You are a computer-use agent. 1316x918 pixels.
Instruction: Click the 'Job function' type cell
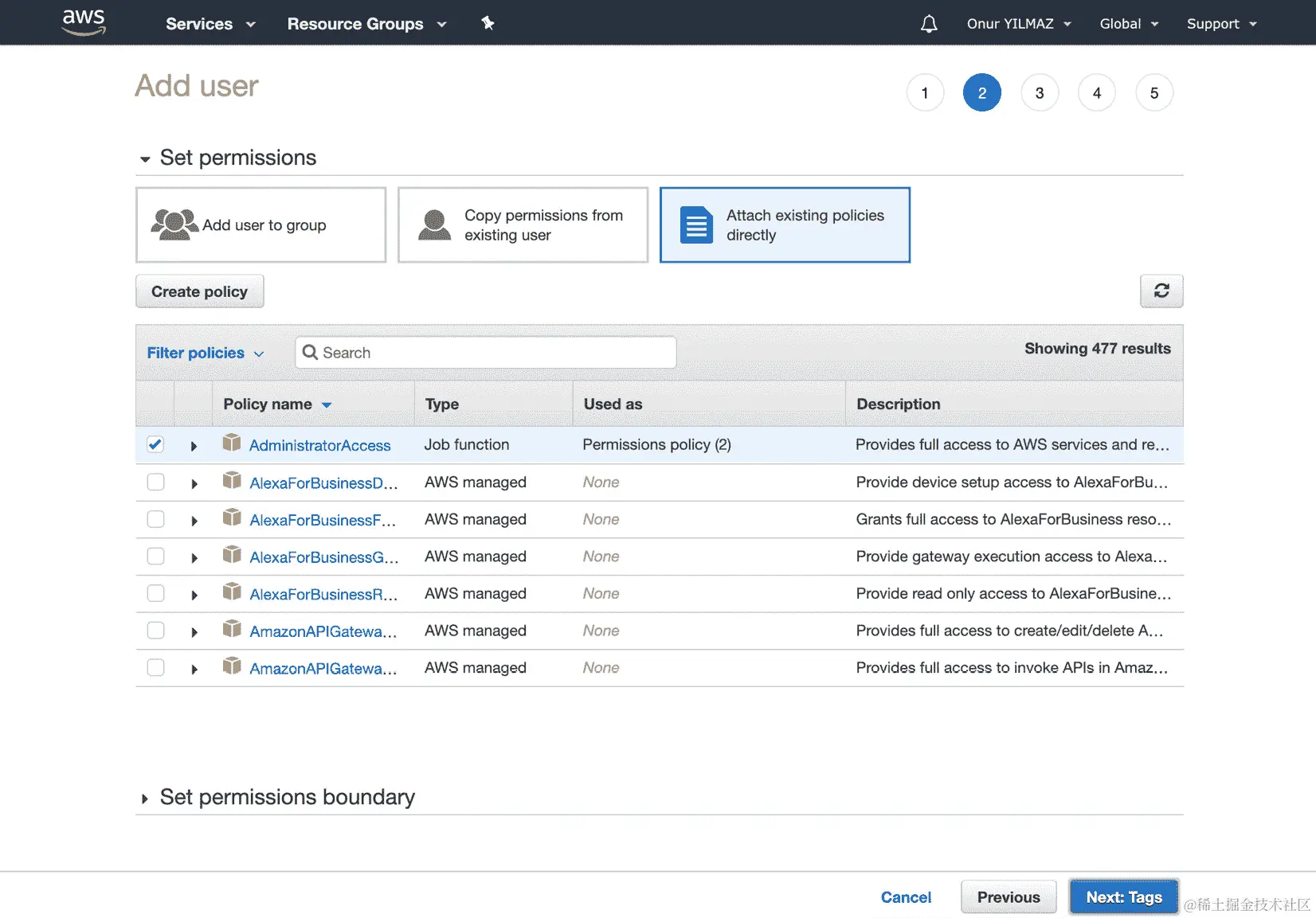(466, 444)
